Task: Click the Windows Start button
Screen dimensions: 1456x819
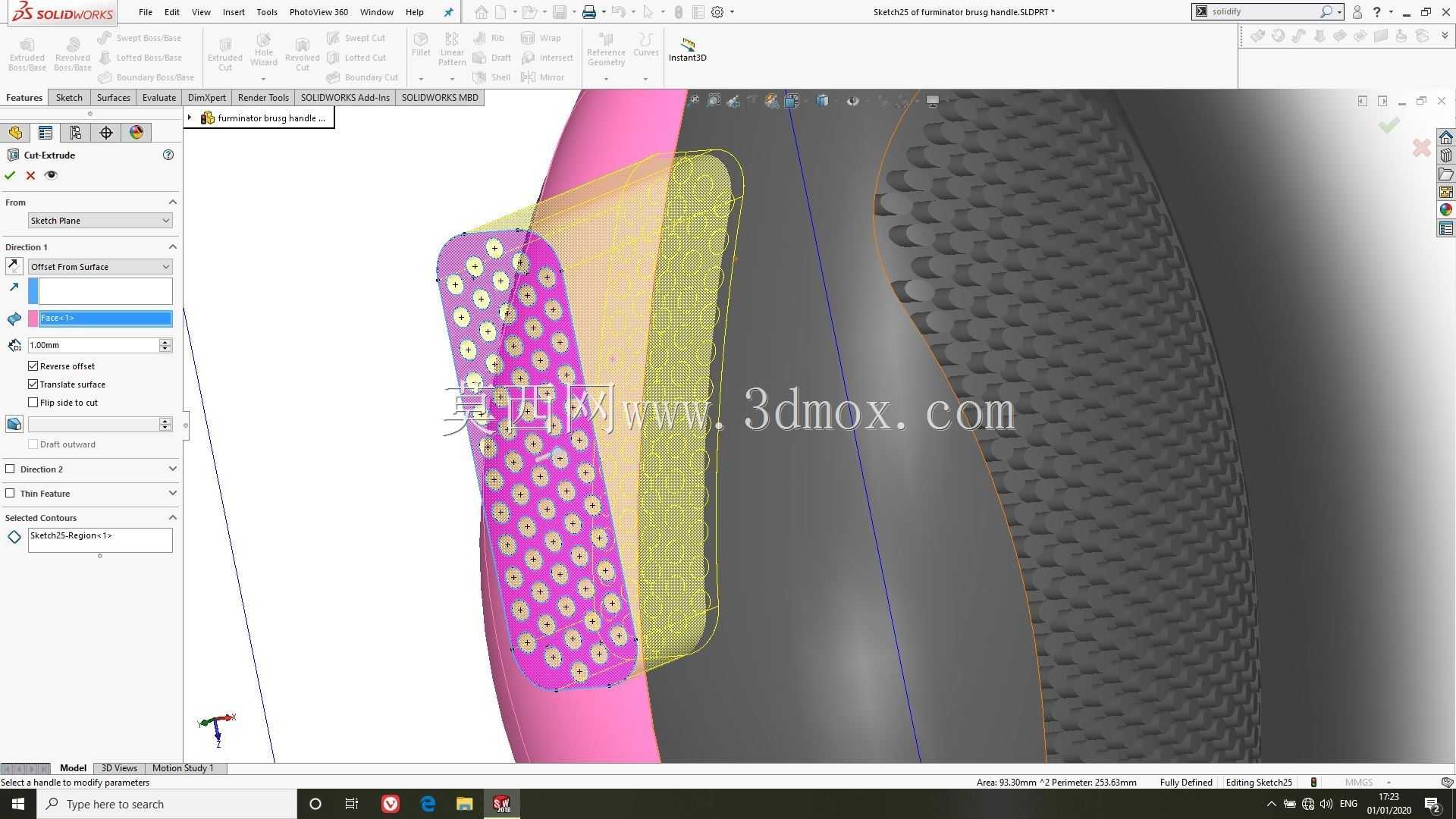Action: pyautogui.click(x=18, y=804)
